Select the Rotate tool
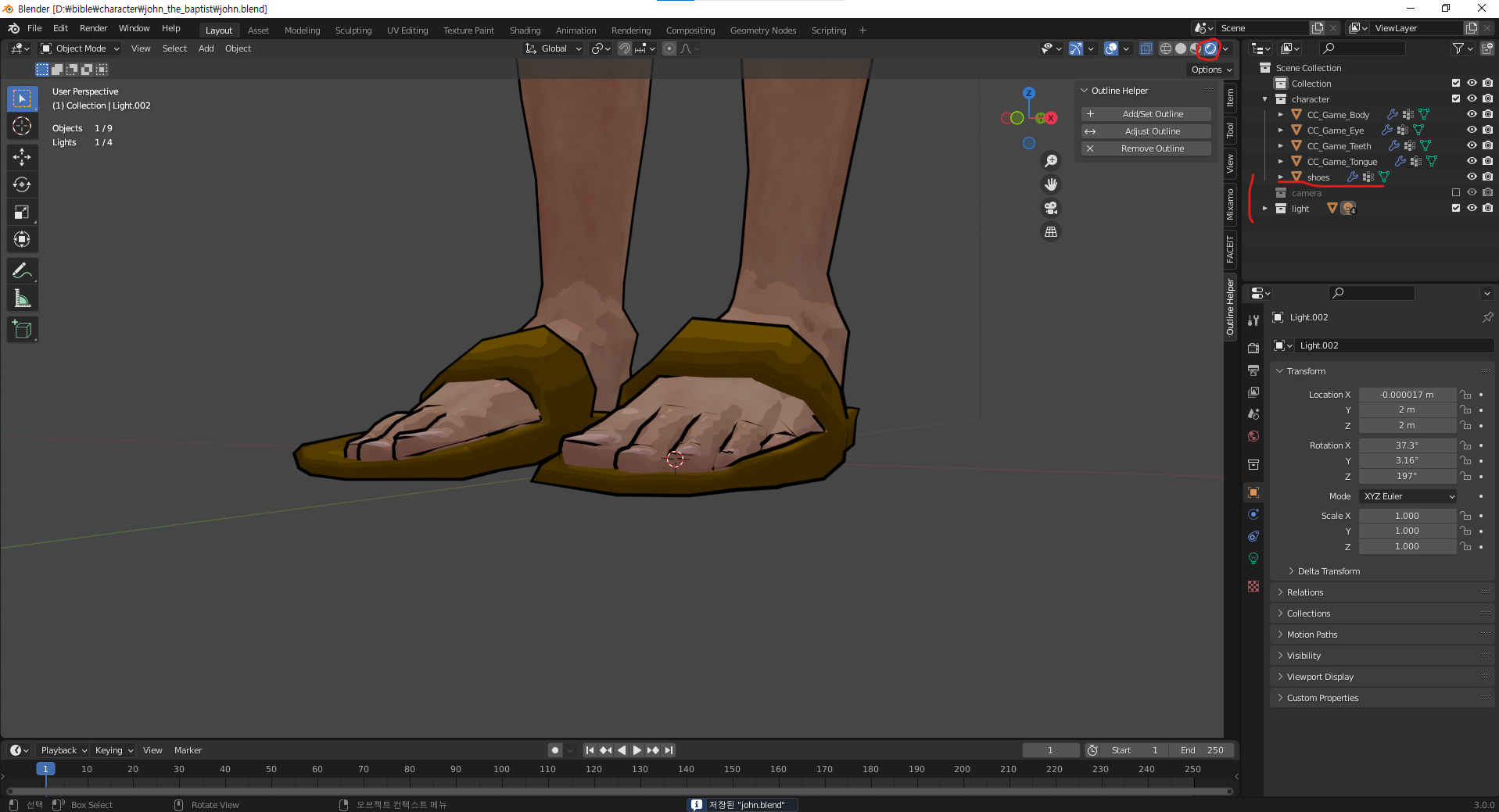The height and width of the screenshot is (812, 1499). [x=22, y=184]
